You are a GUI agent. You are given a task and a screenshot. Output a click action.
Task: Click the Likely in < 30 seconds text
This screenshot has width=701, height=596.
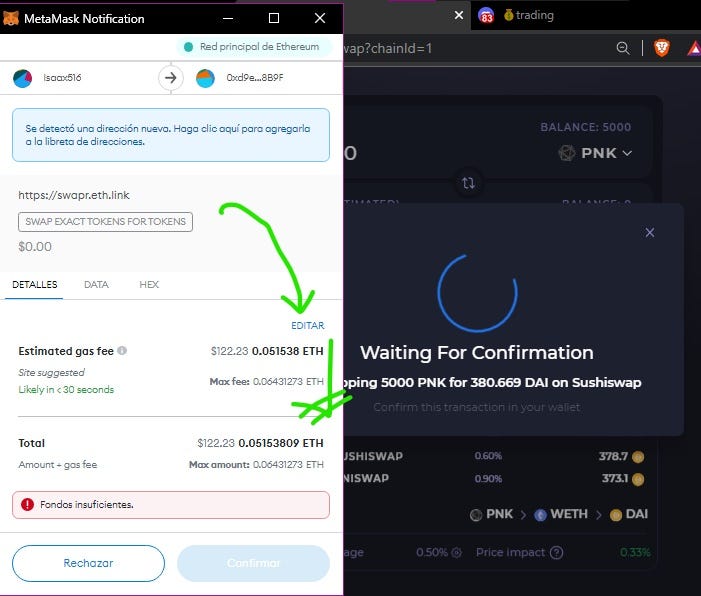pos(66,389)
